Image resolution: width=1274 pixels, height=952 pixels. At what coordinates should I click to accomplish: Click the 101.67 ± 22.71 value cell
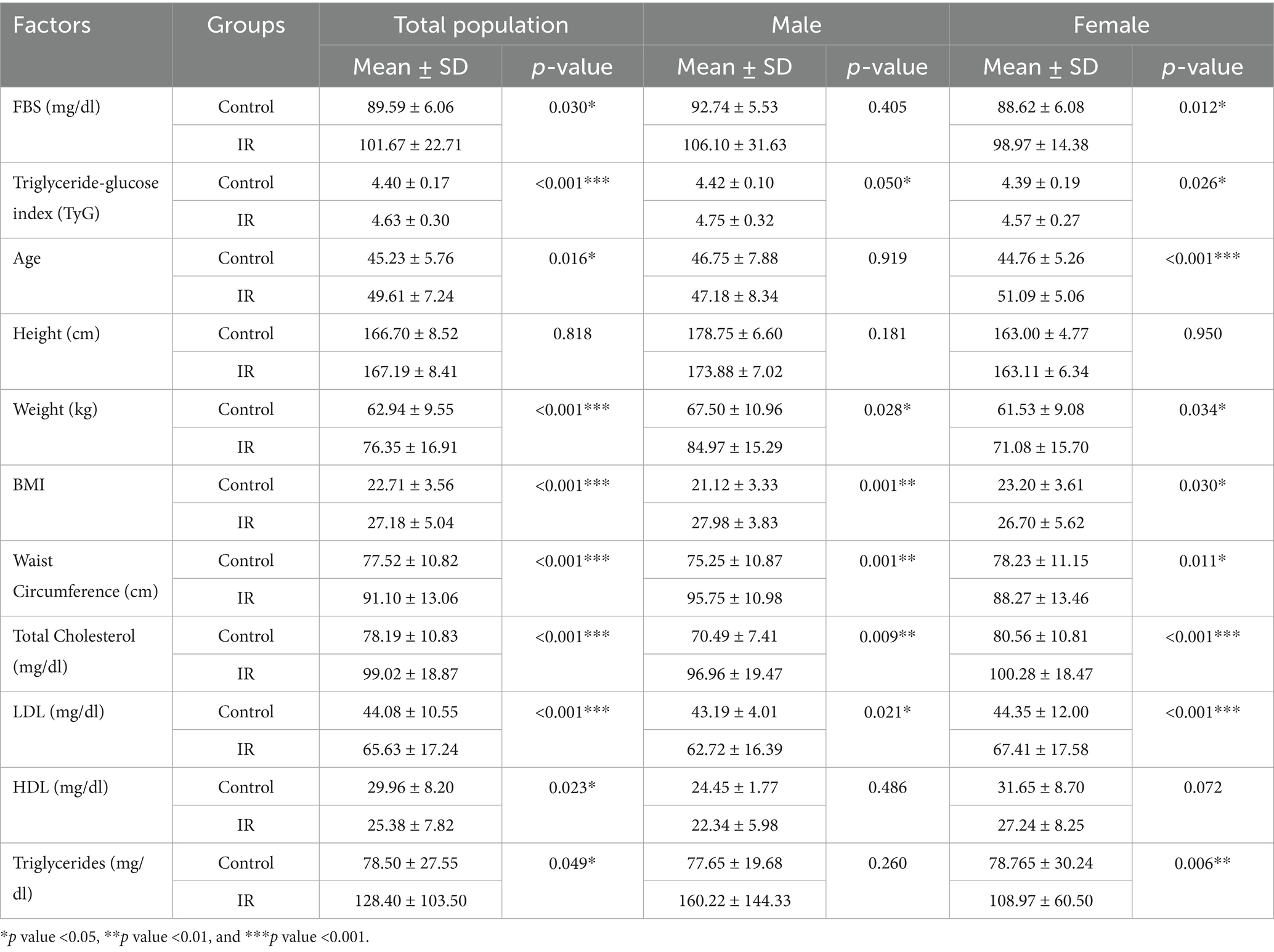click(410, 145)
